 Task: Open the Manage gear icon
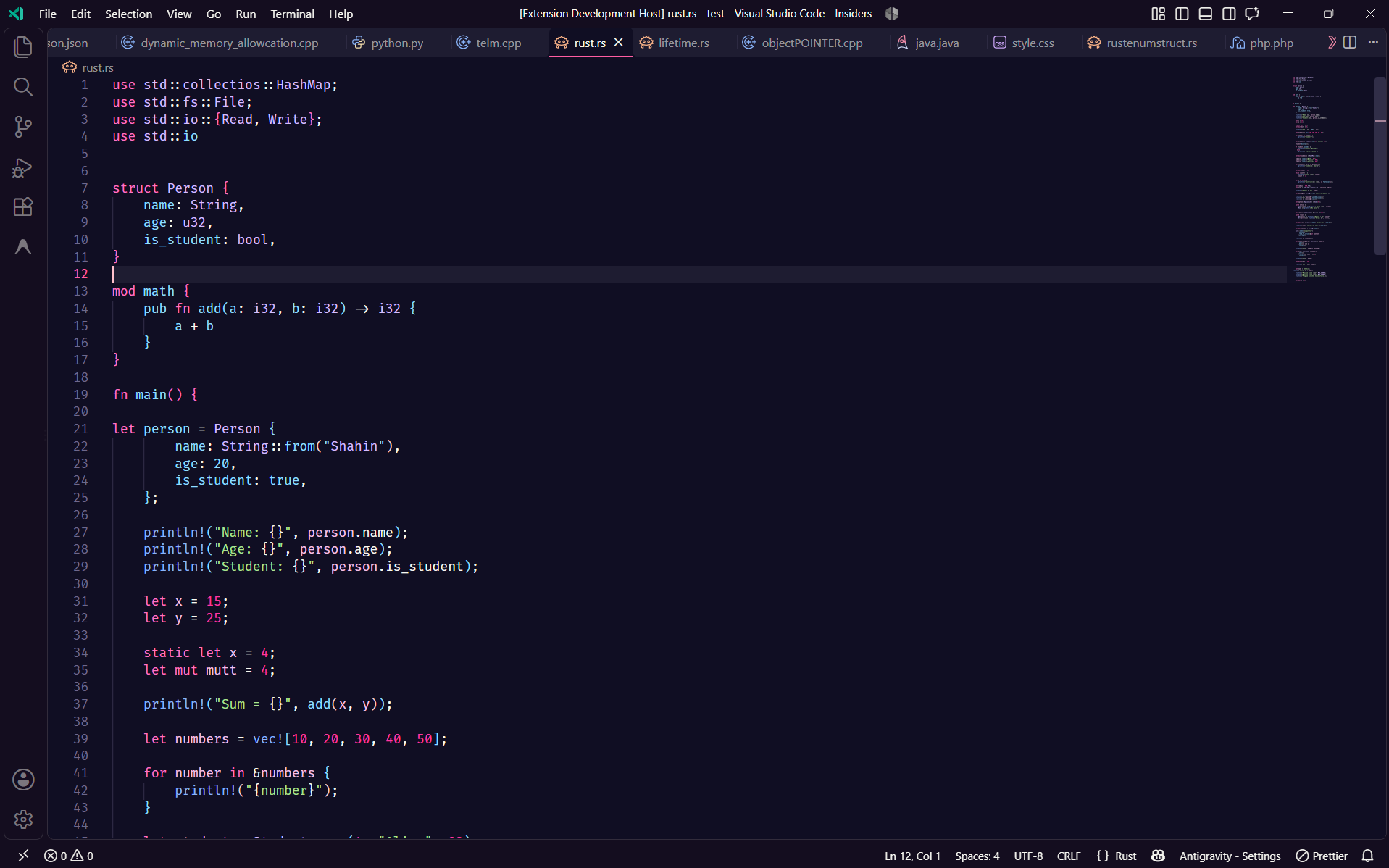click(23, 819)
